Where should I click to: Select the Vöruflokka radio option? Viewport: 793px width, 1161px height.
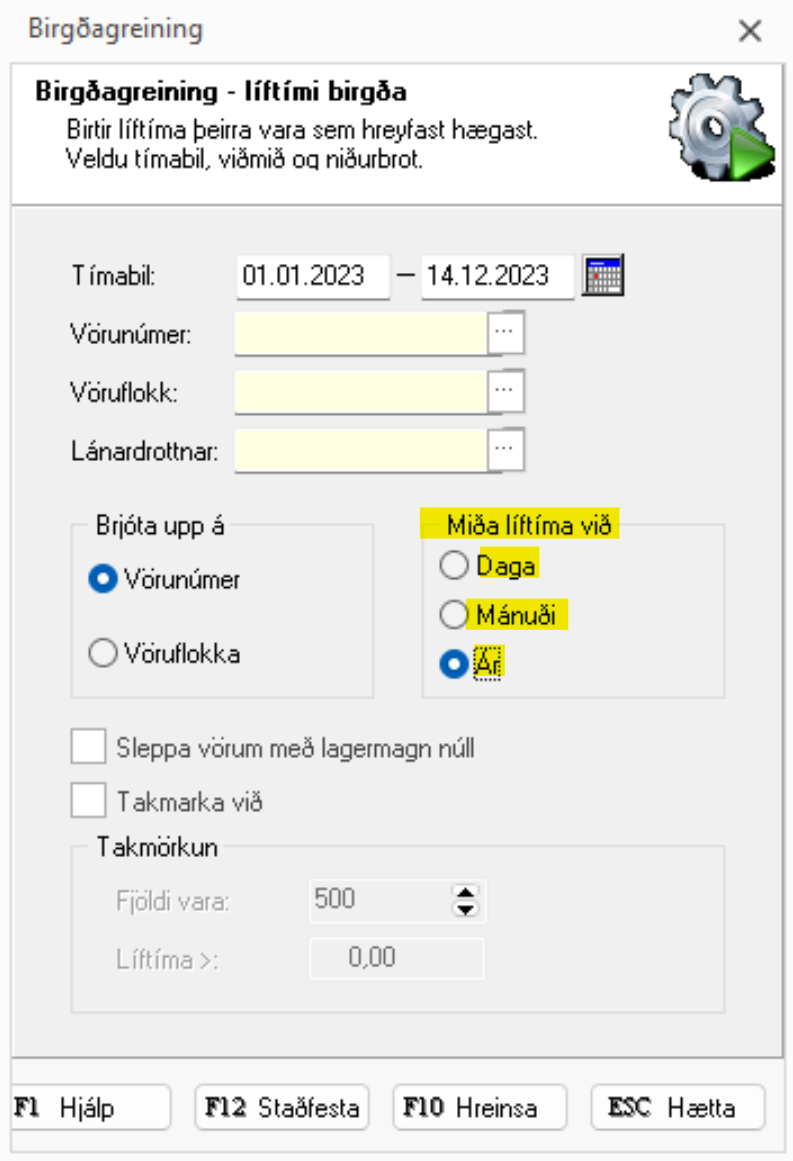[x=103, y=655]
